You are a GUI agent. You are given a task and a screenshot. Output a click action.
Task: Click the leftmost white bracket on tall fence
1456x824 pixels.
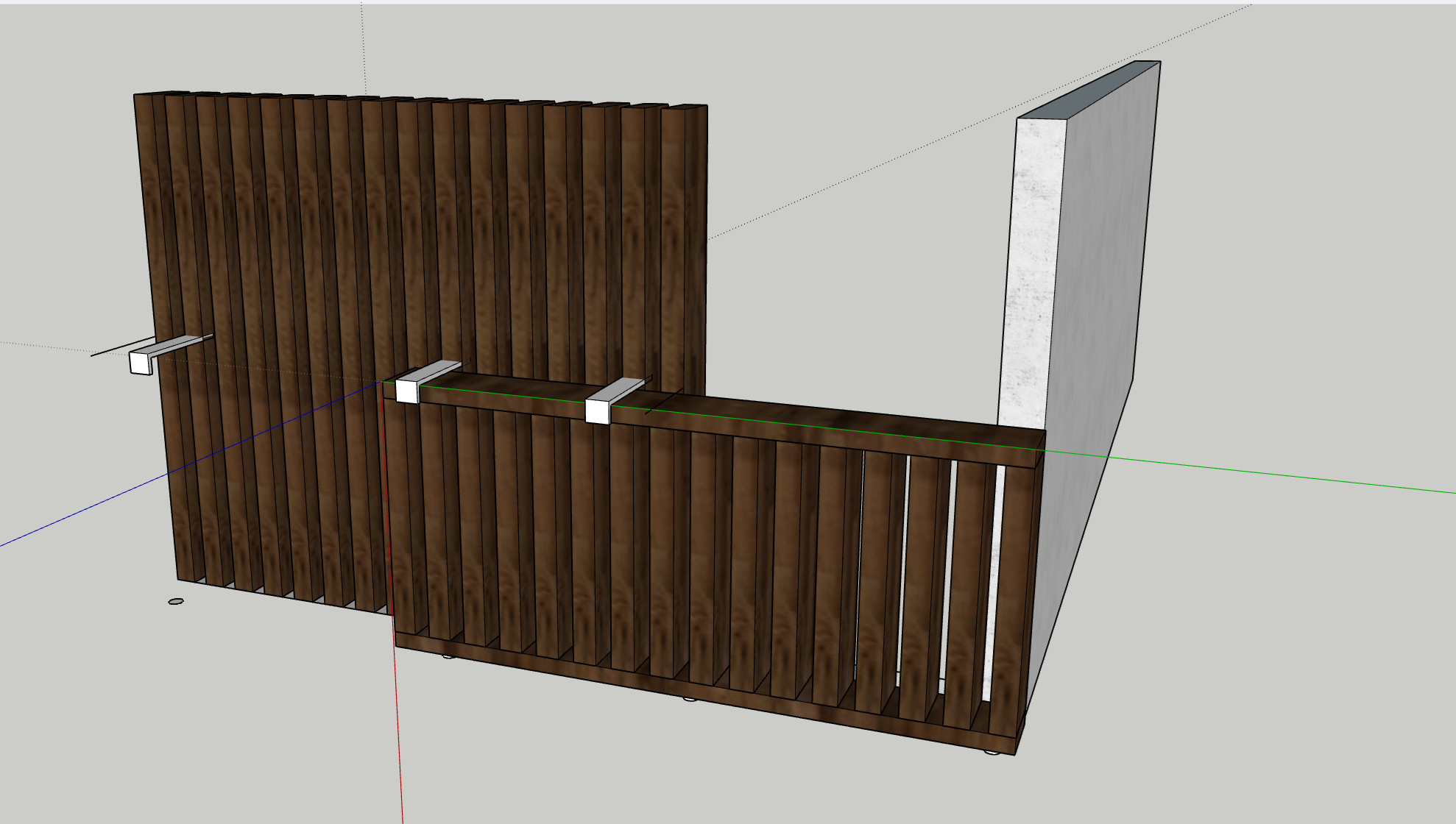click(141, 362)
